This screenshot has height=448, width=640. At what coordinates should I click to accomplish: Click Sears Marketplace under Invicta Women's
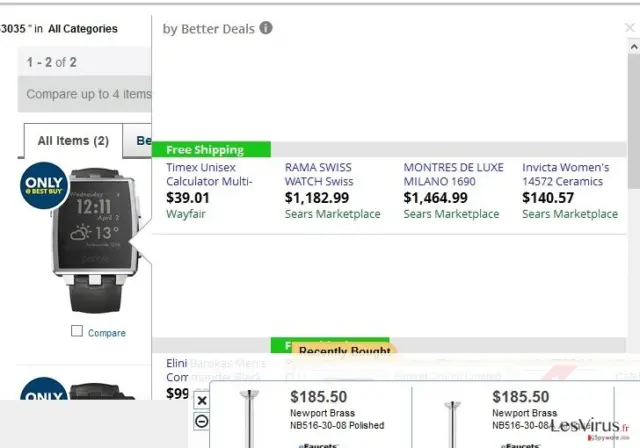[x=570, y=214]
